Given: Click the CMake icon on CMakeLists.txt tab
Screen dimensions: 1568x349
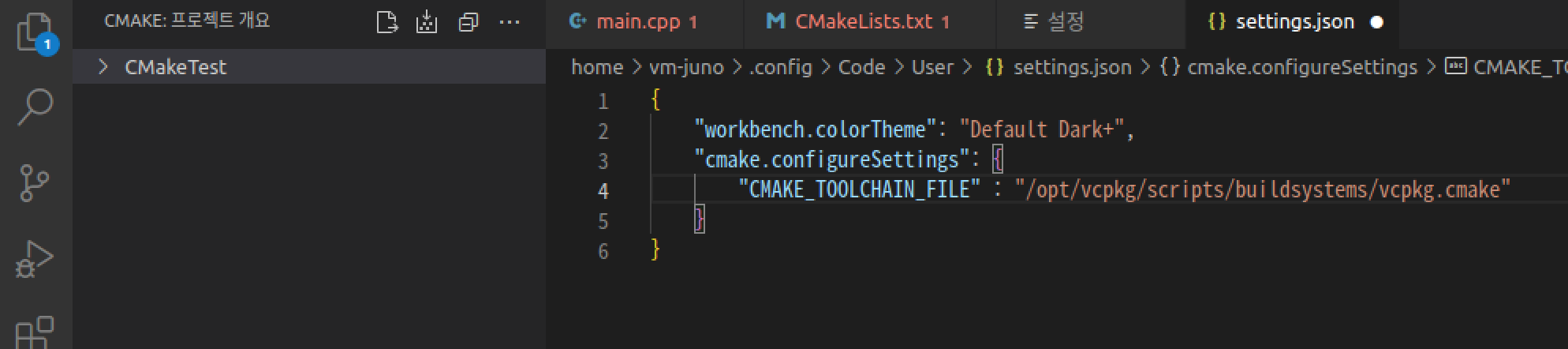Looking at the screenshot, I should click(776, 21).
